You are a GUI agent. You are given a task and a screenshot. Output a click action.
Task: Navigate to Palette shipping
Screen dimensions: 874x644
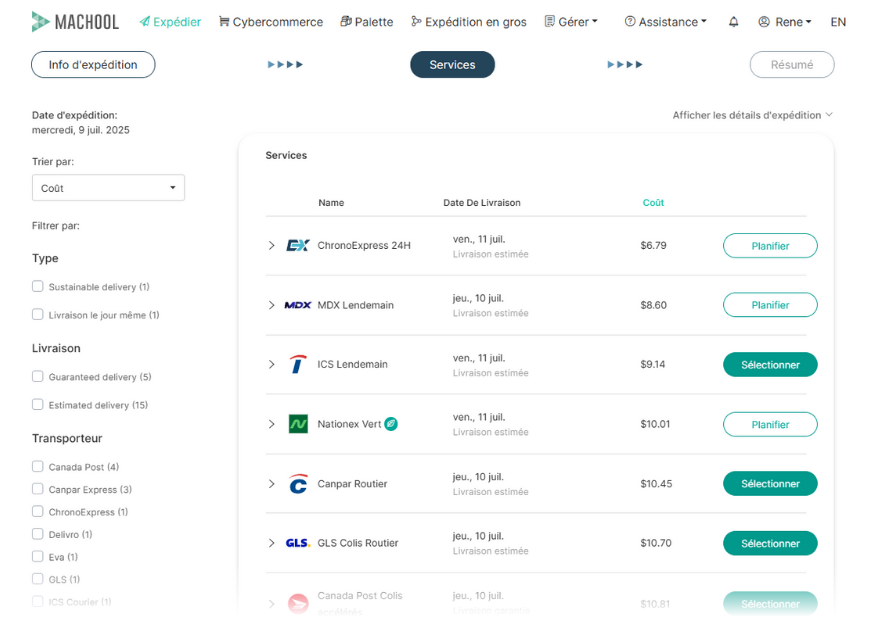point(367,22)
